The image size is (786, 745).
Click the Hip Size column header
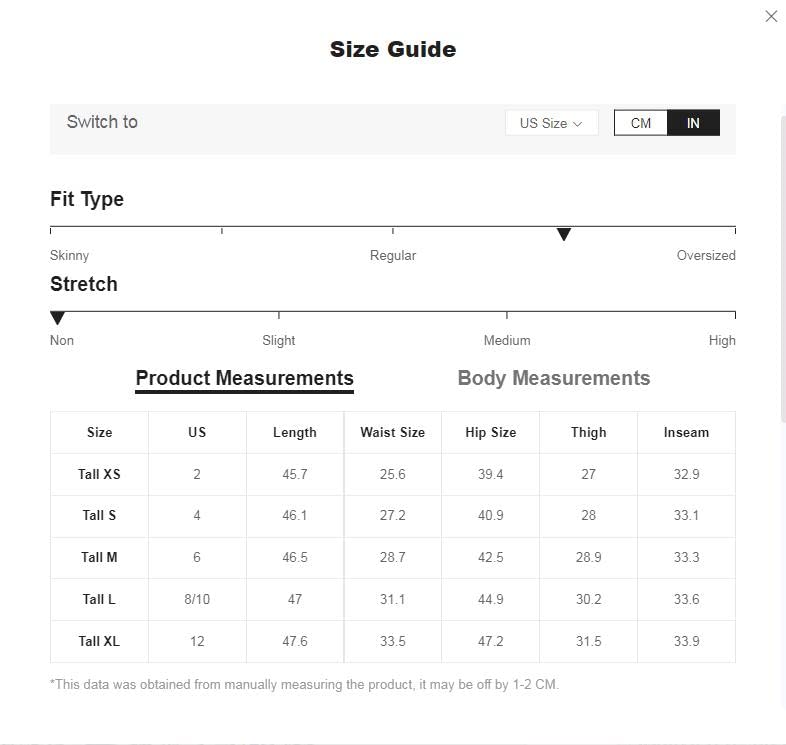click(x=490, y=432)
